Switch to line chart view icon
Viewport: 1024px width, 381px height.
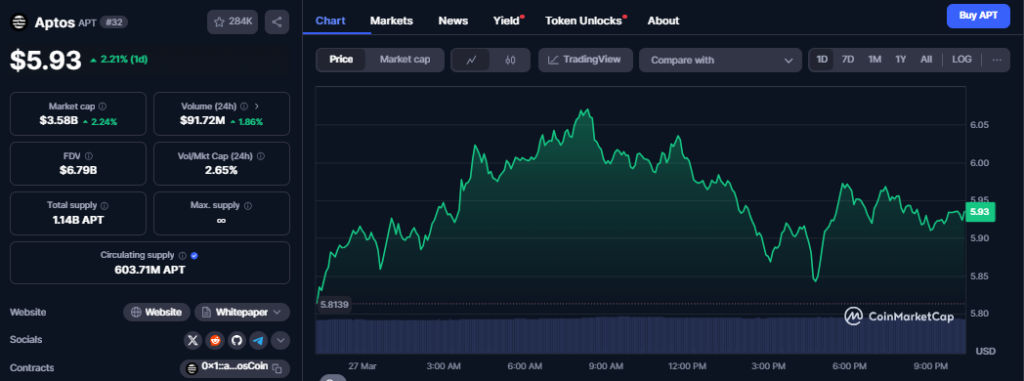click(x=472, y=60)
